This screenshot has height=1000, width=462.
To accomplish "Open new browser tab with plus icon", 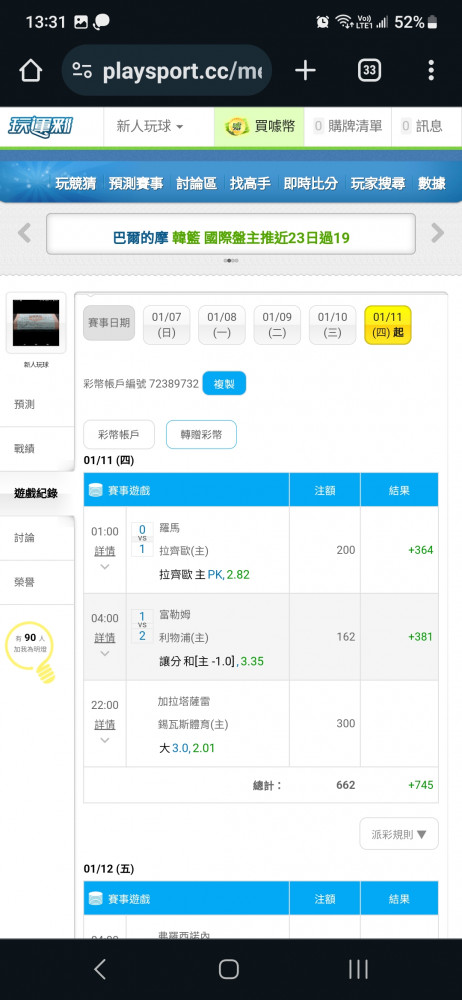I will (306, 71).
